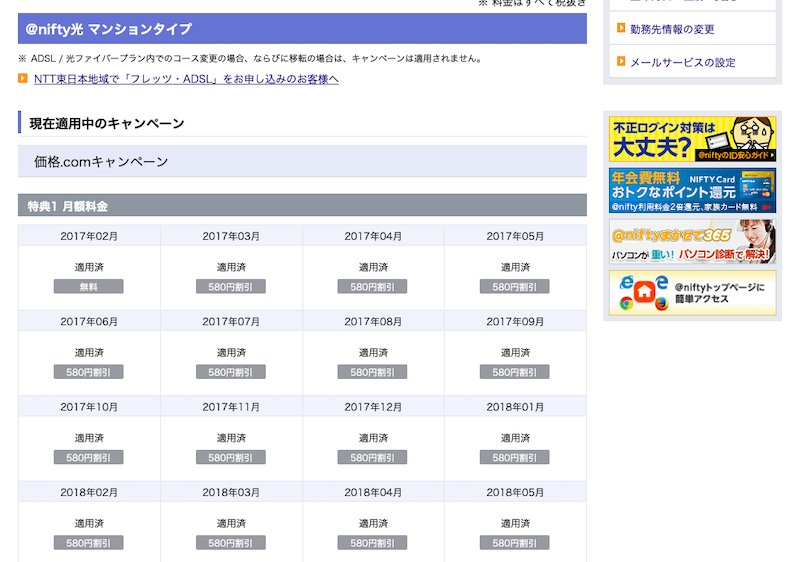Click the 580円割引 badge under 2017年06月
The height and width of the screenshot is (562, 800).
point(88,372)
